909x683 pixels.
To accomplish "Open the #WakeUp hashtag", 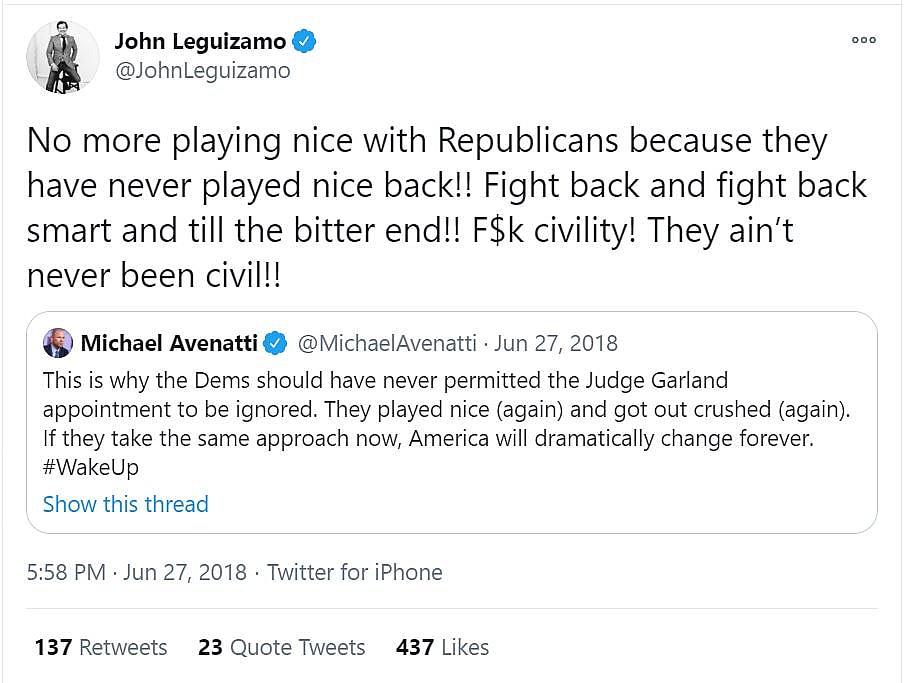I will point(91,468).
